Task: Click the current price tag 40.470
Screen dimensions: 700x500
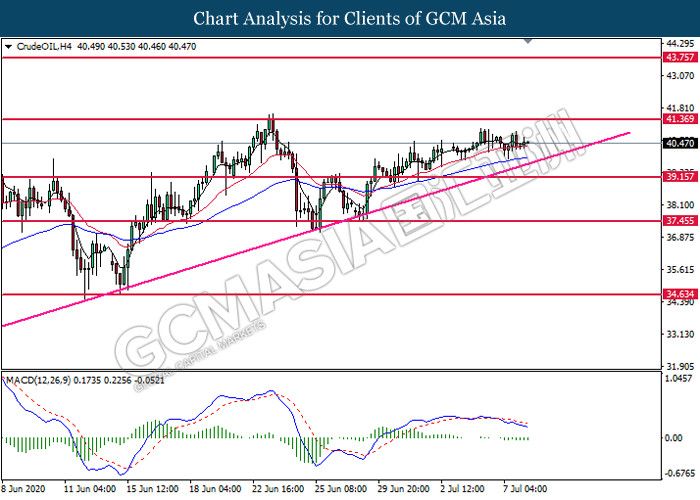Action: [x=680, y=143]
